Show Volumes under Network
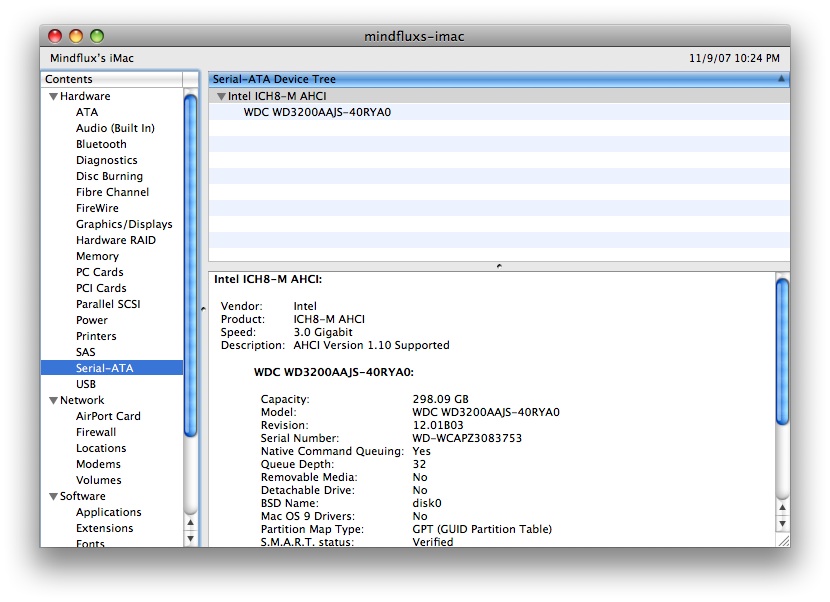 point(98,480)
